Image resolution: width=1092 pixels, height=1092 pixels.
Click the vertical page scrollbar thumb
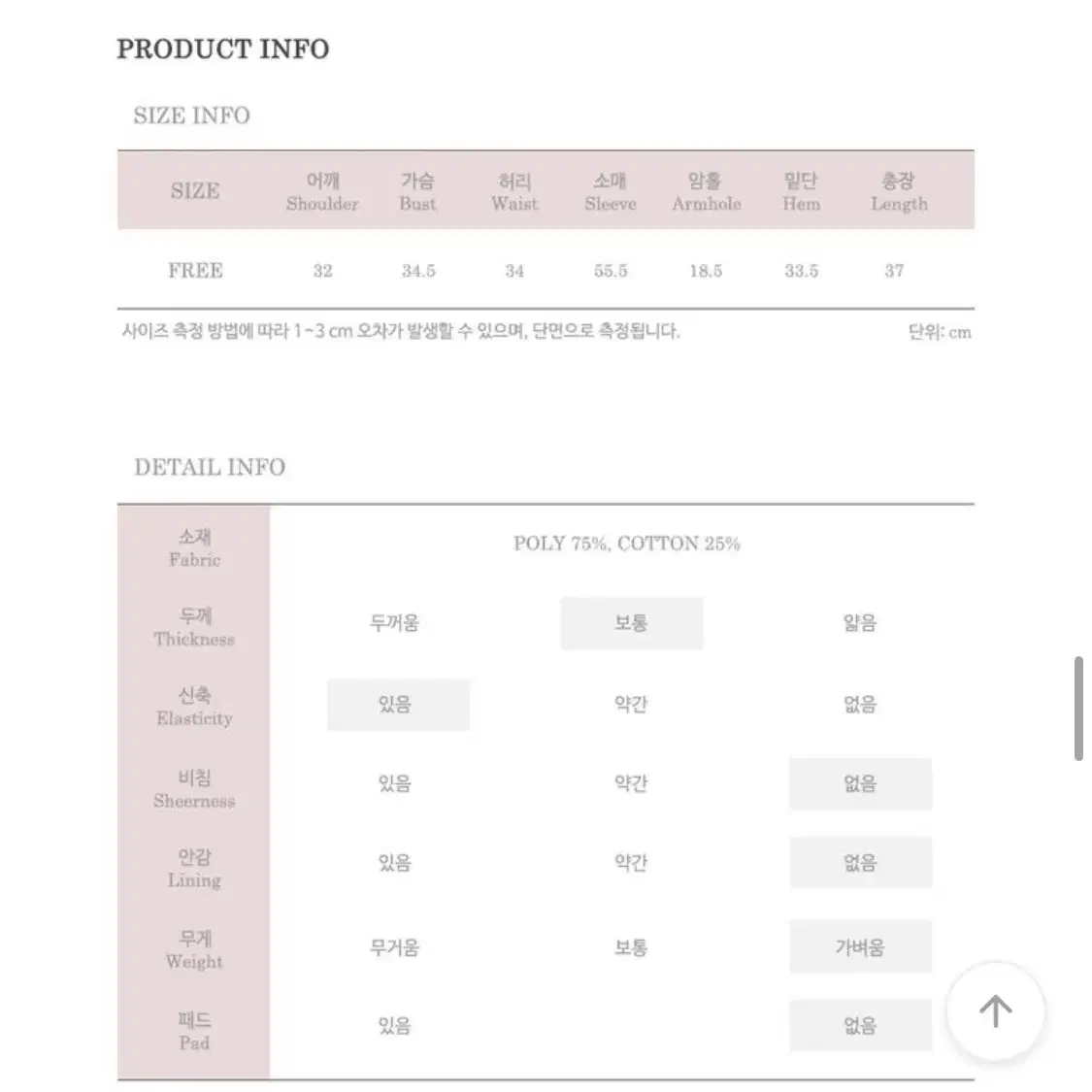(1078, 709)
